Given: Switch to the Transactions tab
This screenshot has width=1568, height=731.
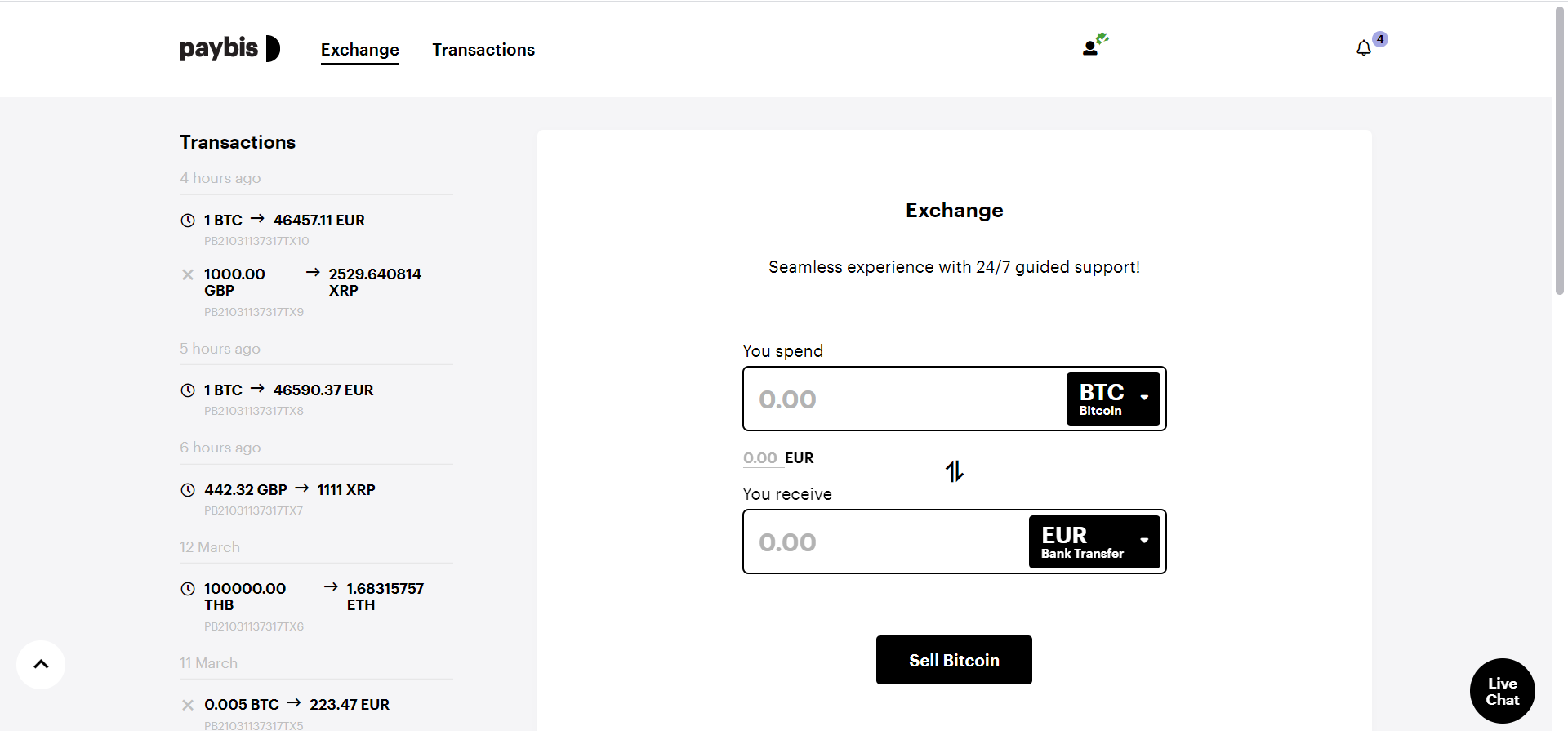Looking at the screenshot, I should click(x=483, y=49).
